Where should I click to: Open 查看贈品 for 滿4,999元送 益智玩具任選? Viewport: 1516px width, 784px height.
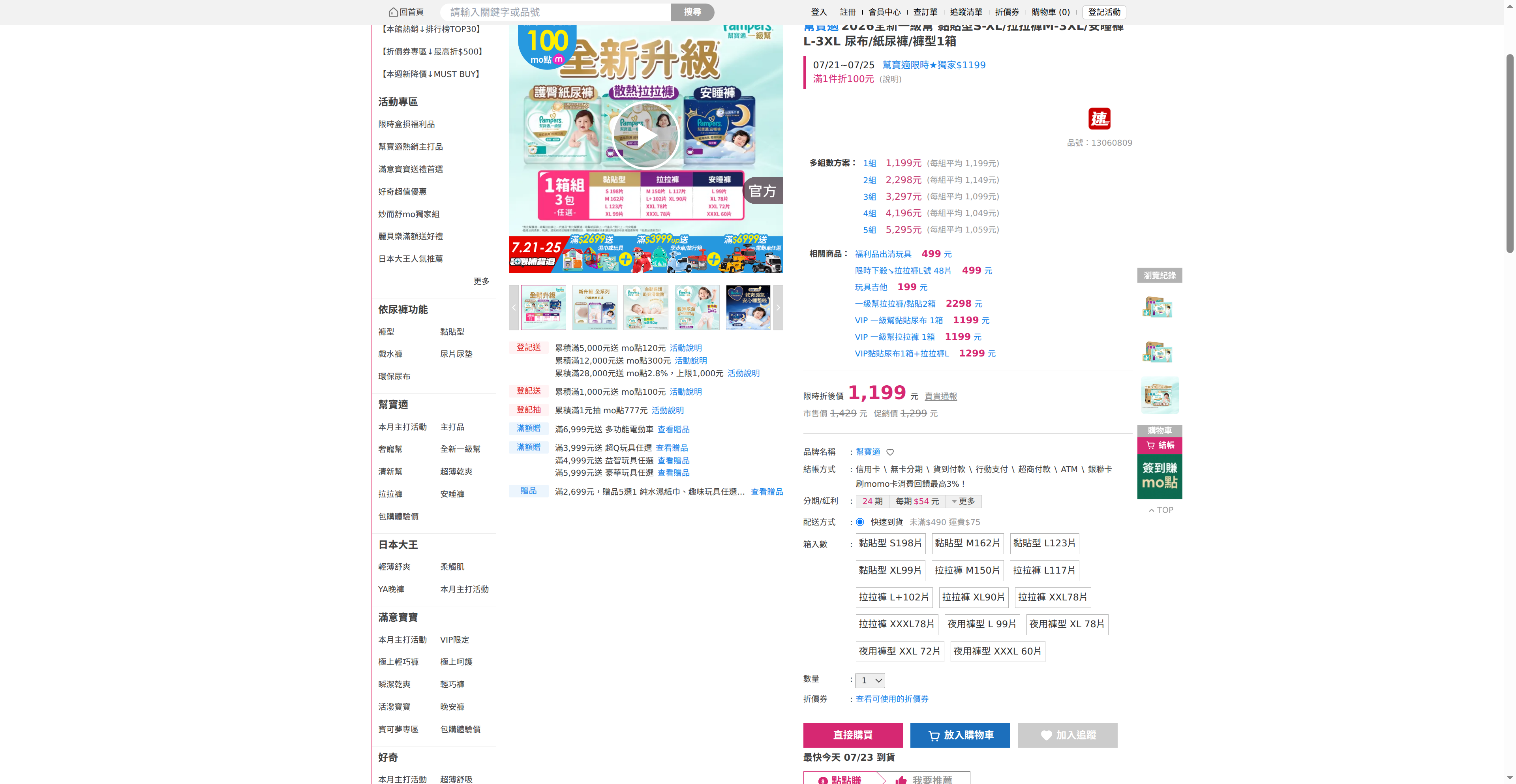[673, 461]
